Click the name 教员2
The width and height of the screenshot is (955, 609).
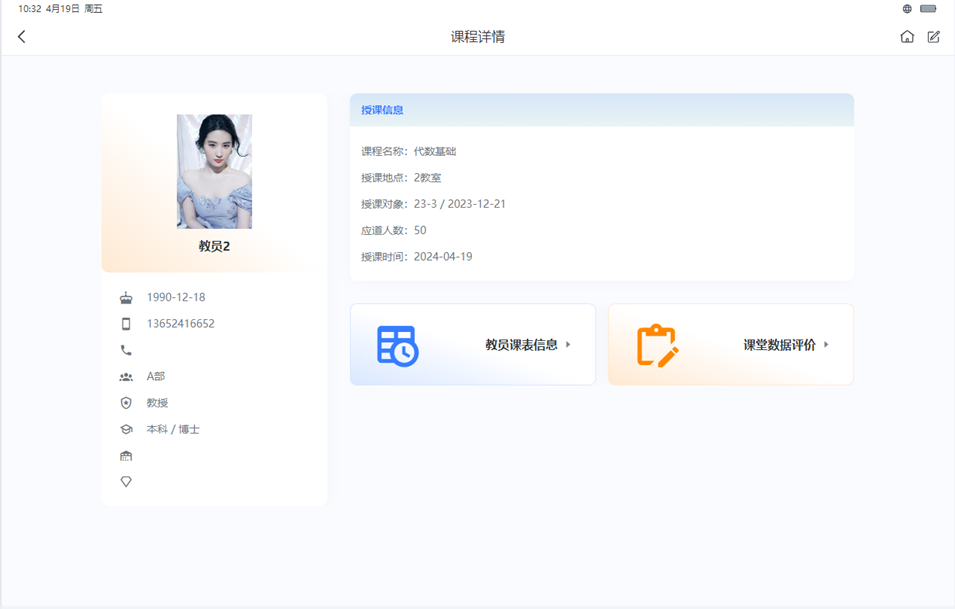214,246
